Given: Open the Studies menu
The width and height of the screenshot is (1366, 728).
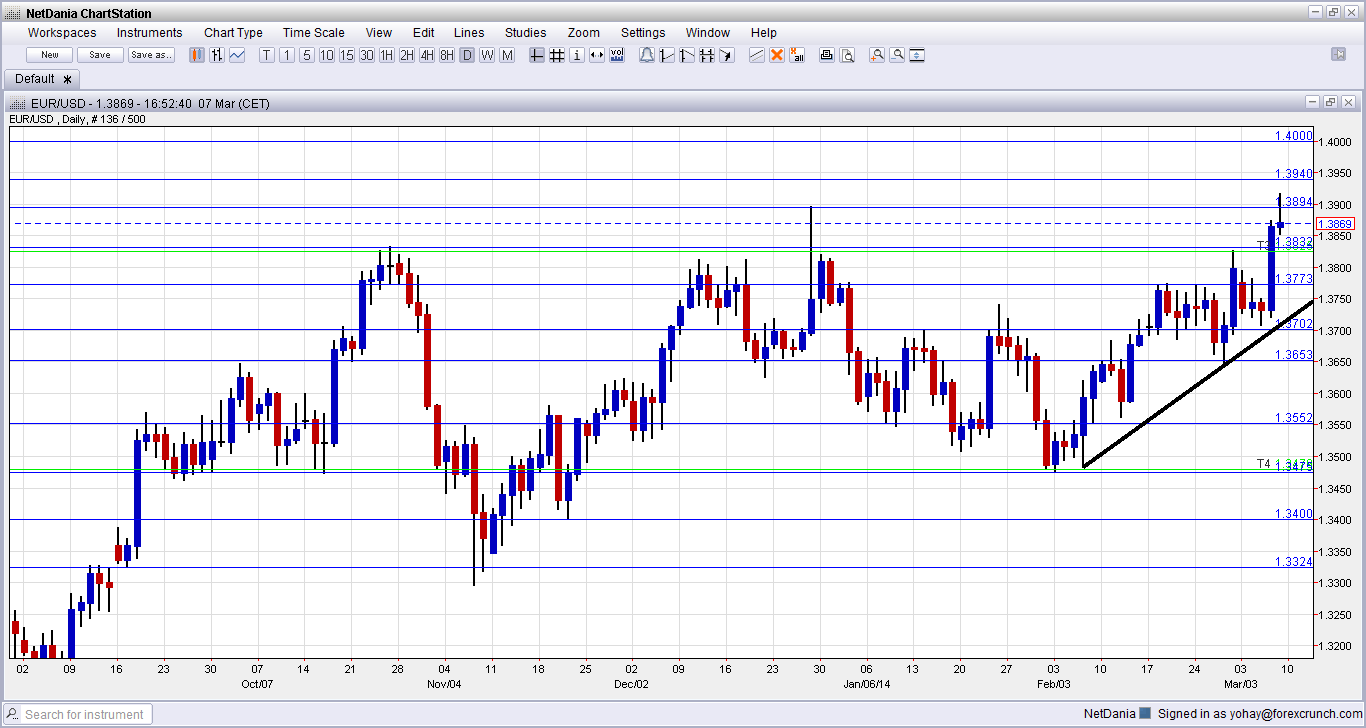Looking at the screenshot, I should pyautogui.click(x=526, y=33).
